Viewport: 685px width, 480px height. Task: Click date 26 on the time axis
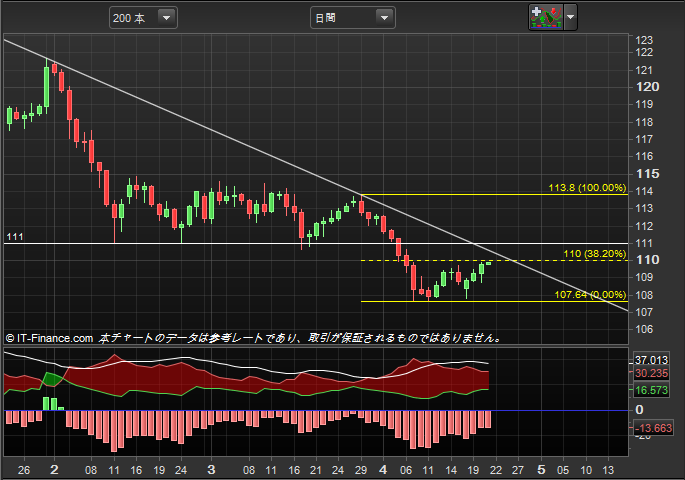24,470
